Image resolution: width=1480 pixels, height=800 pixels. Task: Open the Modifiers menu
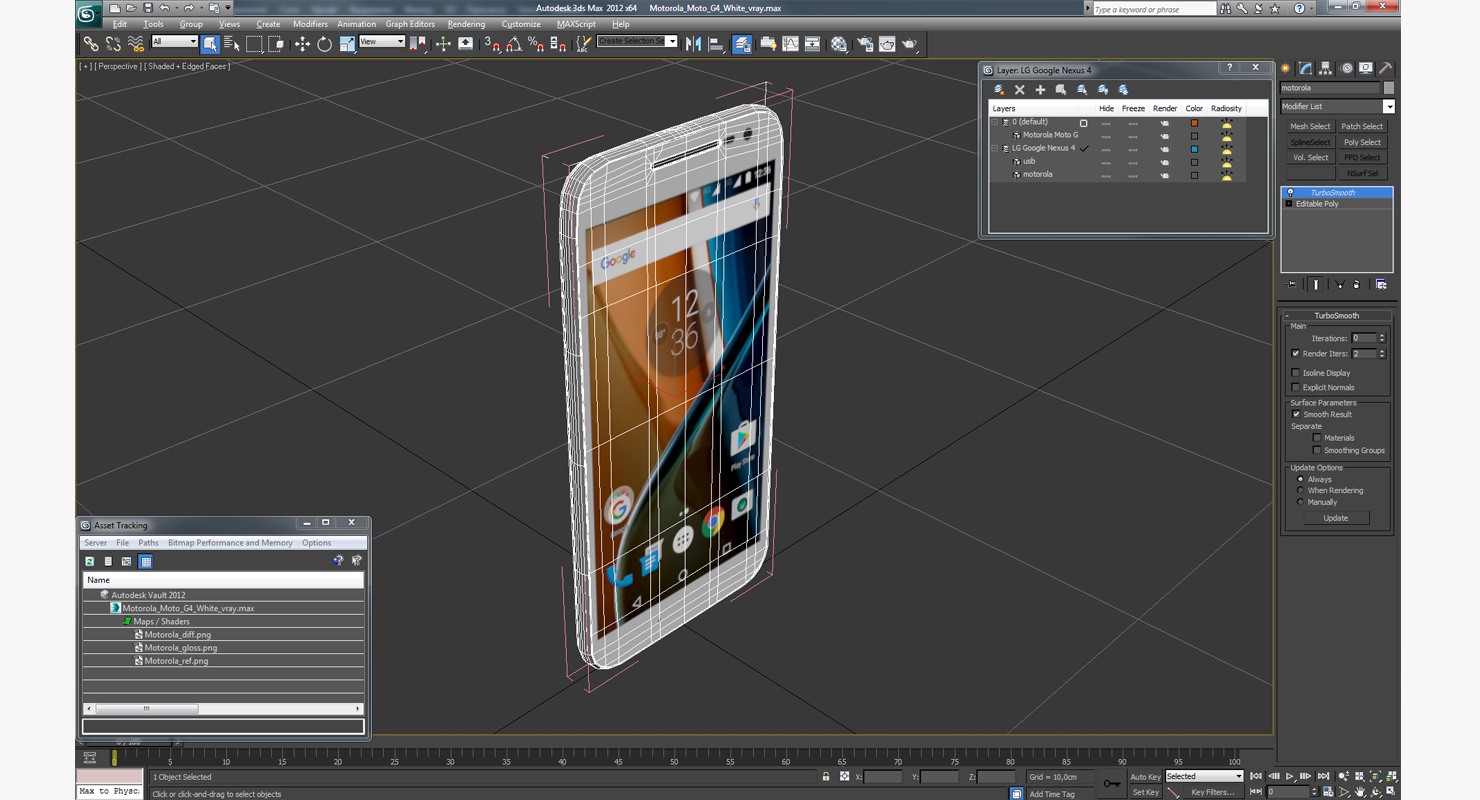click(310, 24)
